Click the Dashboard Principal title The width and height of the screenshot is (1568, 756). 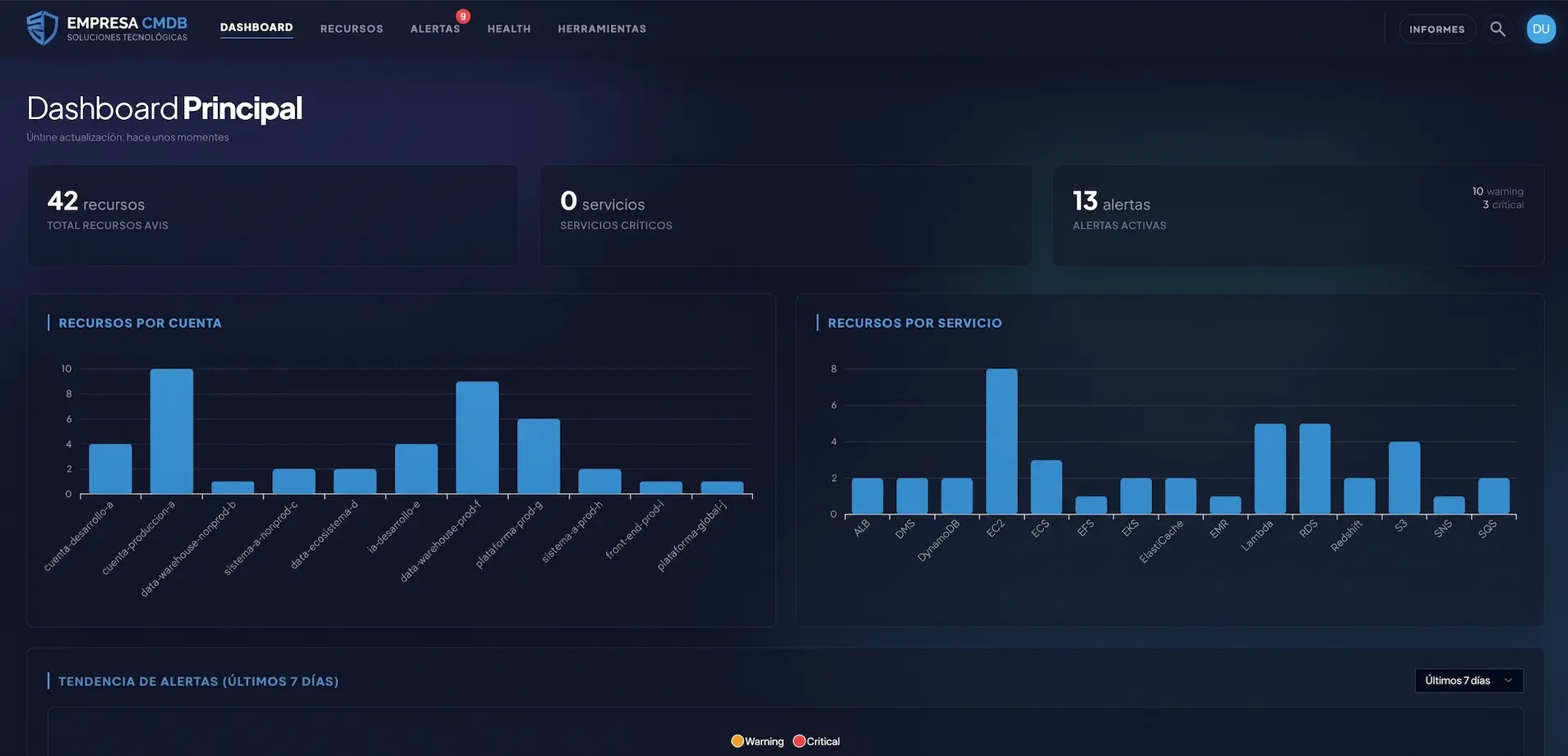coord(164,108)
